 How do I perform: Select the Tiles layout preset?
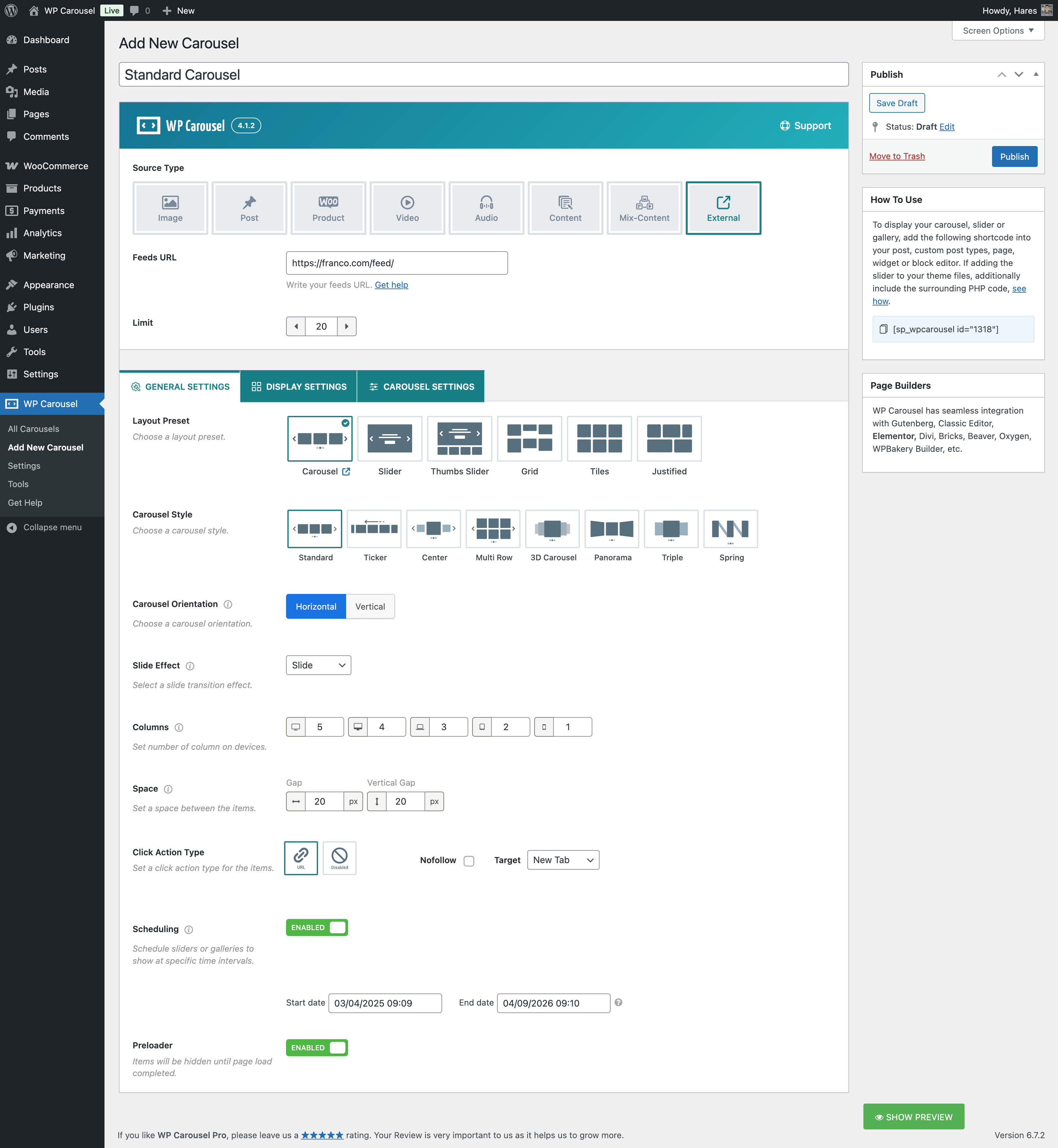(600, 439)
